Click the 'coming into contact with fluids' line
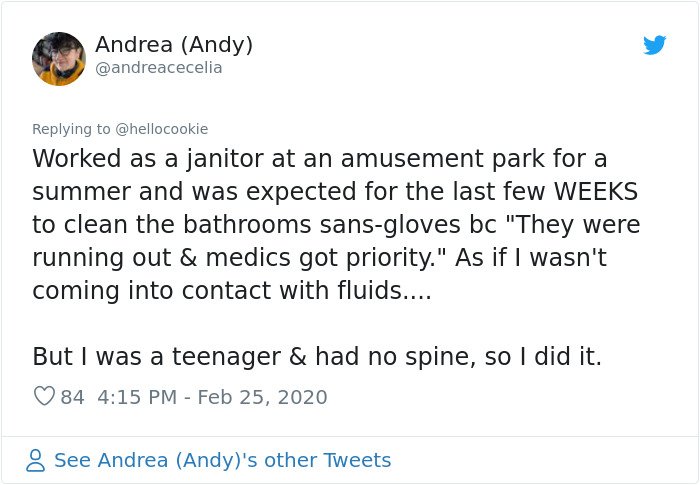Image resolution: width=700 pixels, height=485 pixels. (232, 291)
